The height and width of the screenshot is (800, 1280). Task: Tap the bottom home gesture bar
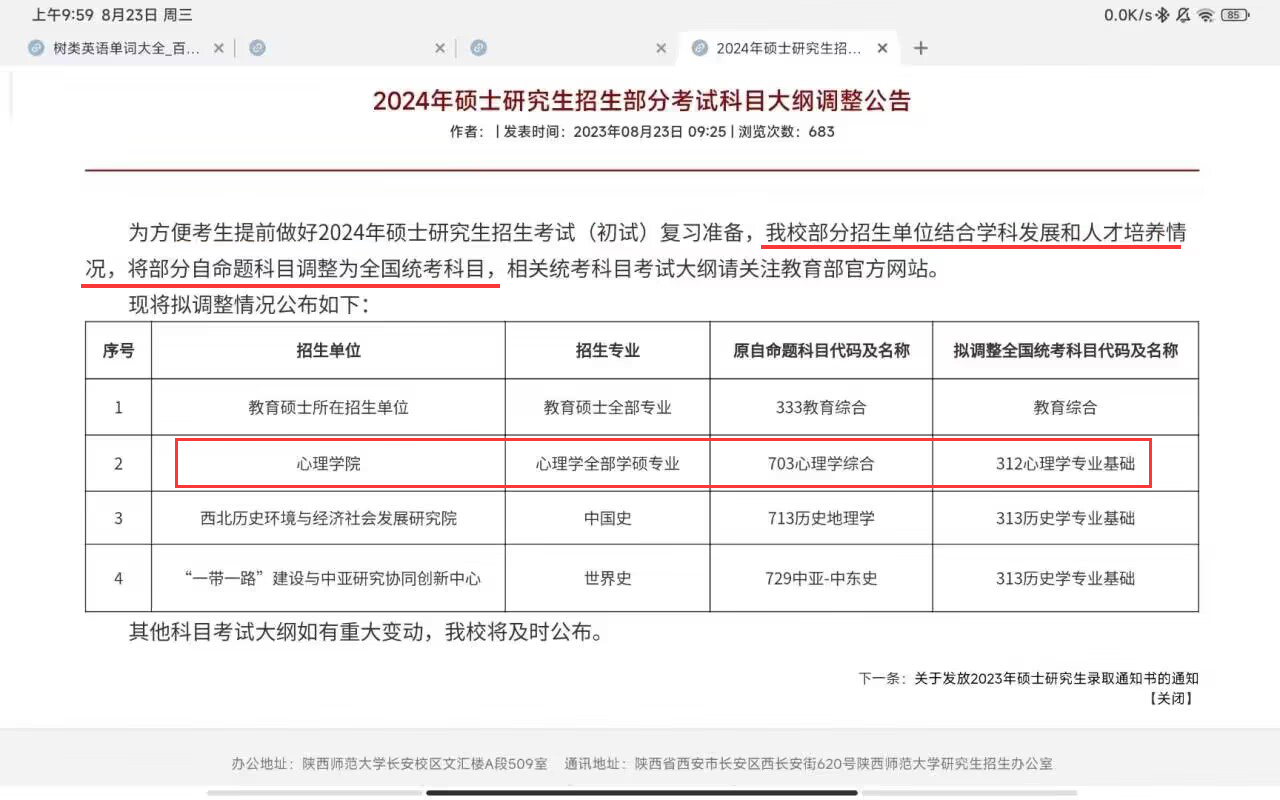[x=641, y=793]
